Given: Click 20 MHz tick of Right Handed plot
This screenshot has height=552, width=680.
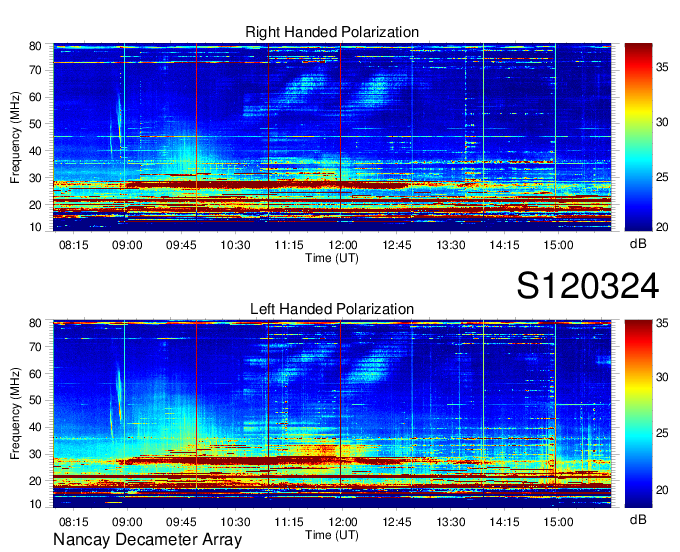Looking at the screenshot, I should [x=35, y=205].
